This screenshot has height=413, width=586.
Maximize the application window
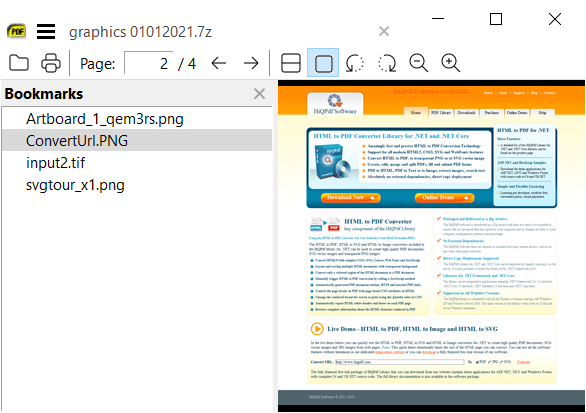point(496,19)
